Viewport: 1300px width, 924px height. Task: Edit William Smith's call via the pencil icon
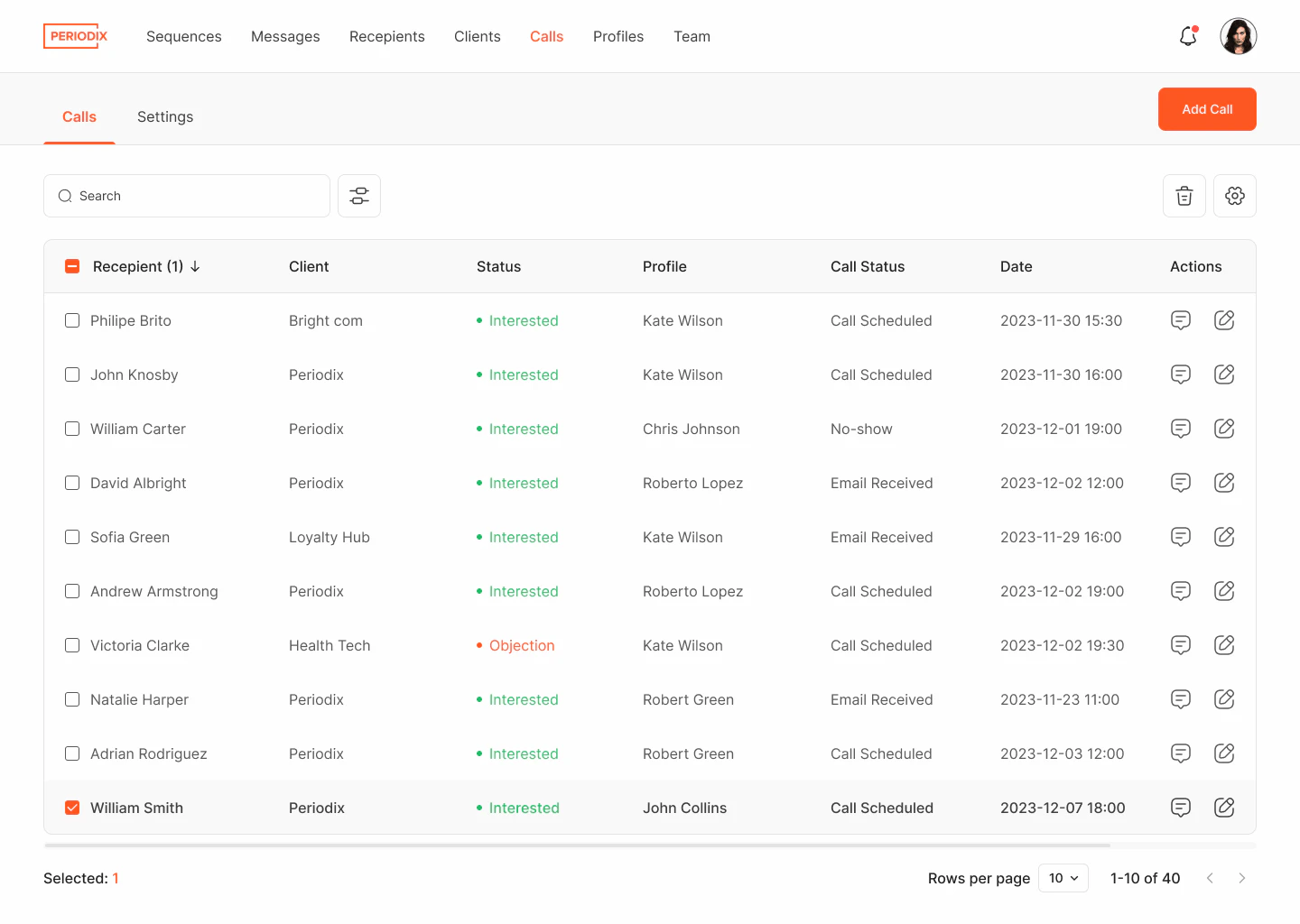[x=1224, y=808]
